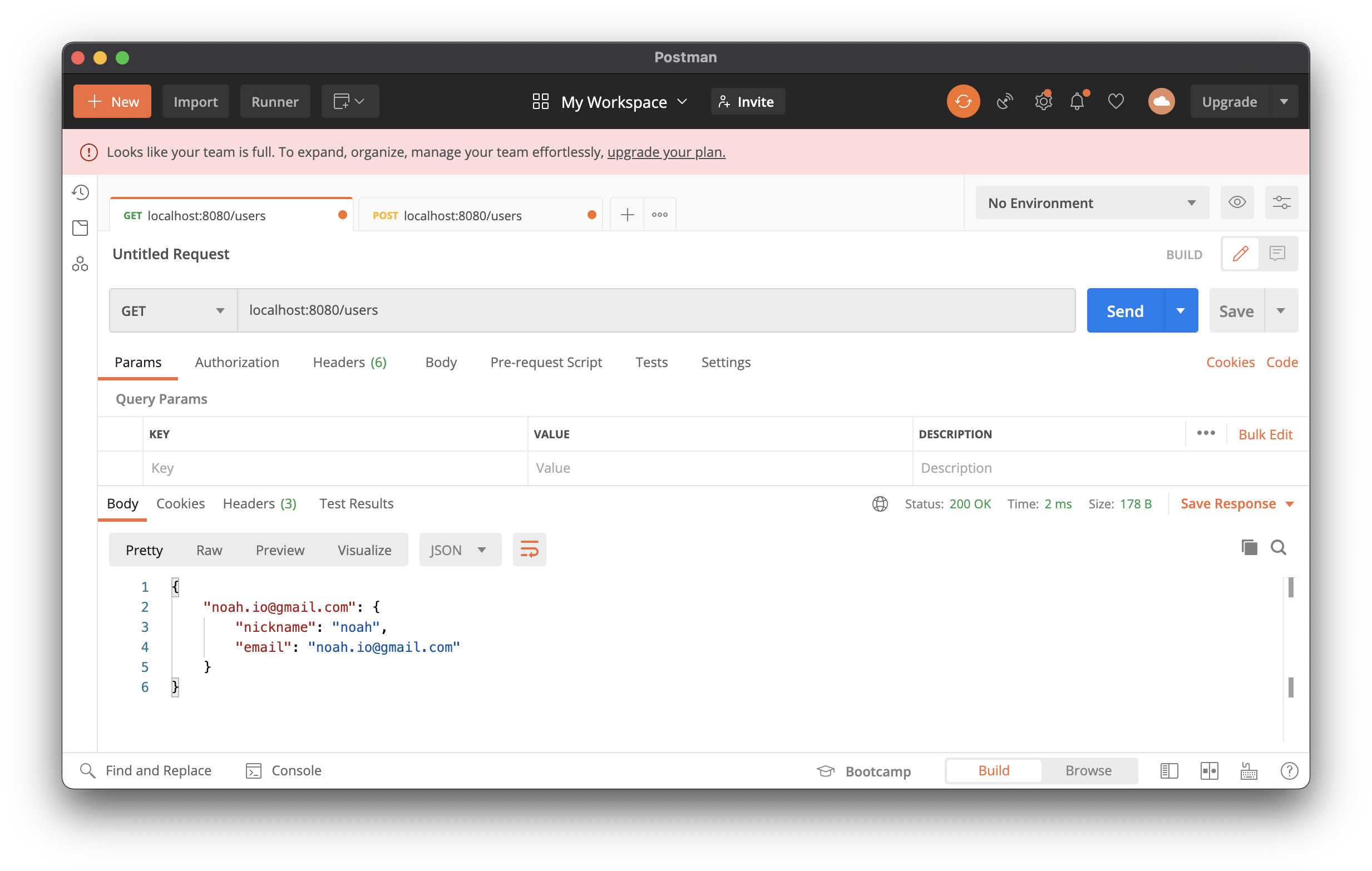Open the No Environment dropdown
Screen dimensions: 1372x871
tap(1092, 202)
